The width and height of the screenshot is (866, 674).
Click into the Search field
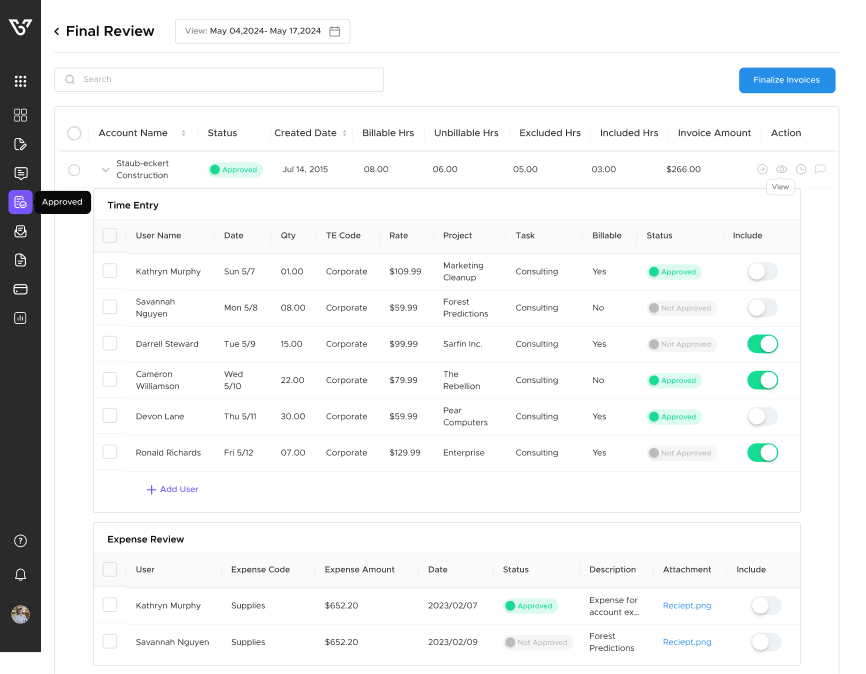click(x=220, y=80)
